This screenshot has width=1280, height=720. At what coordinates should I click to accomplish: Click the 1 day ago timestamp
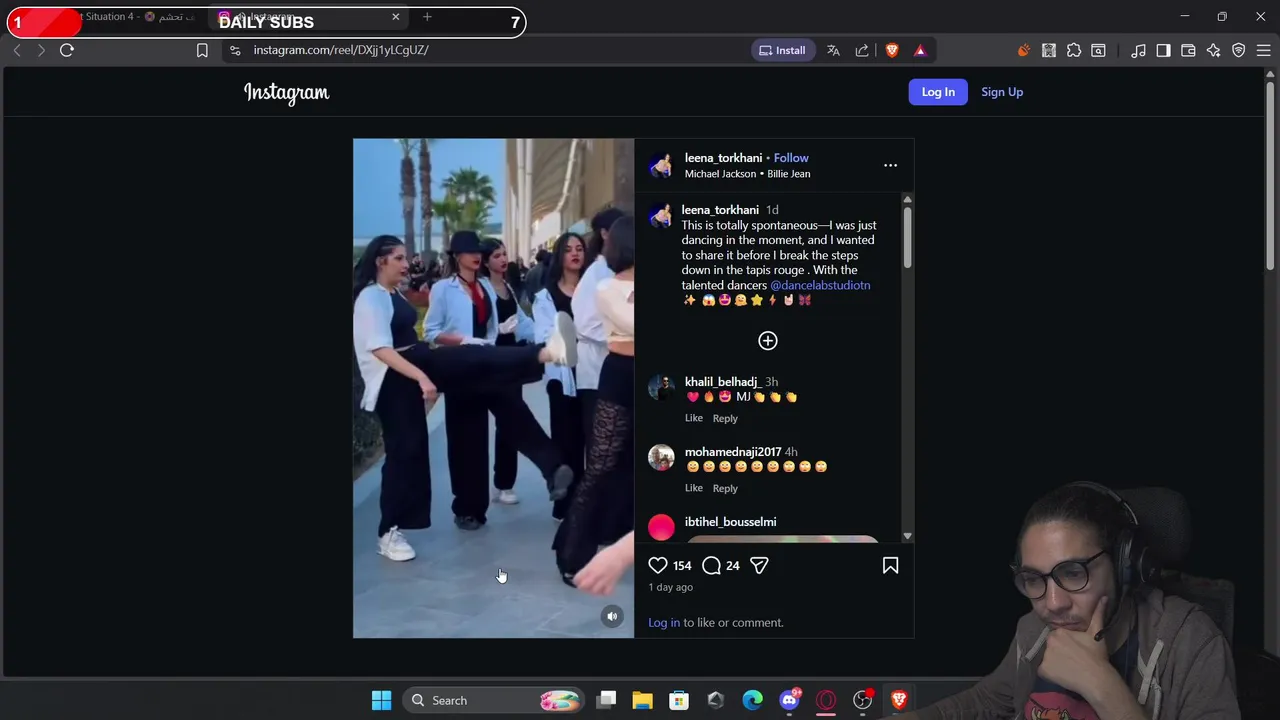[670, 587]
